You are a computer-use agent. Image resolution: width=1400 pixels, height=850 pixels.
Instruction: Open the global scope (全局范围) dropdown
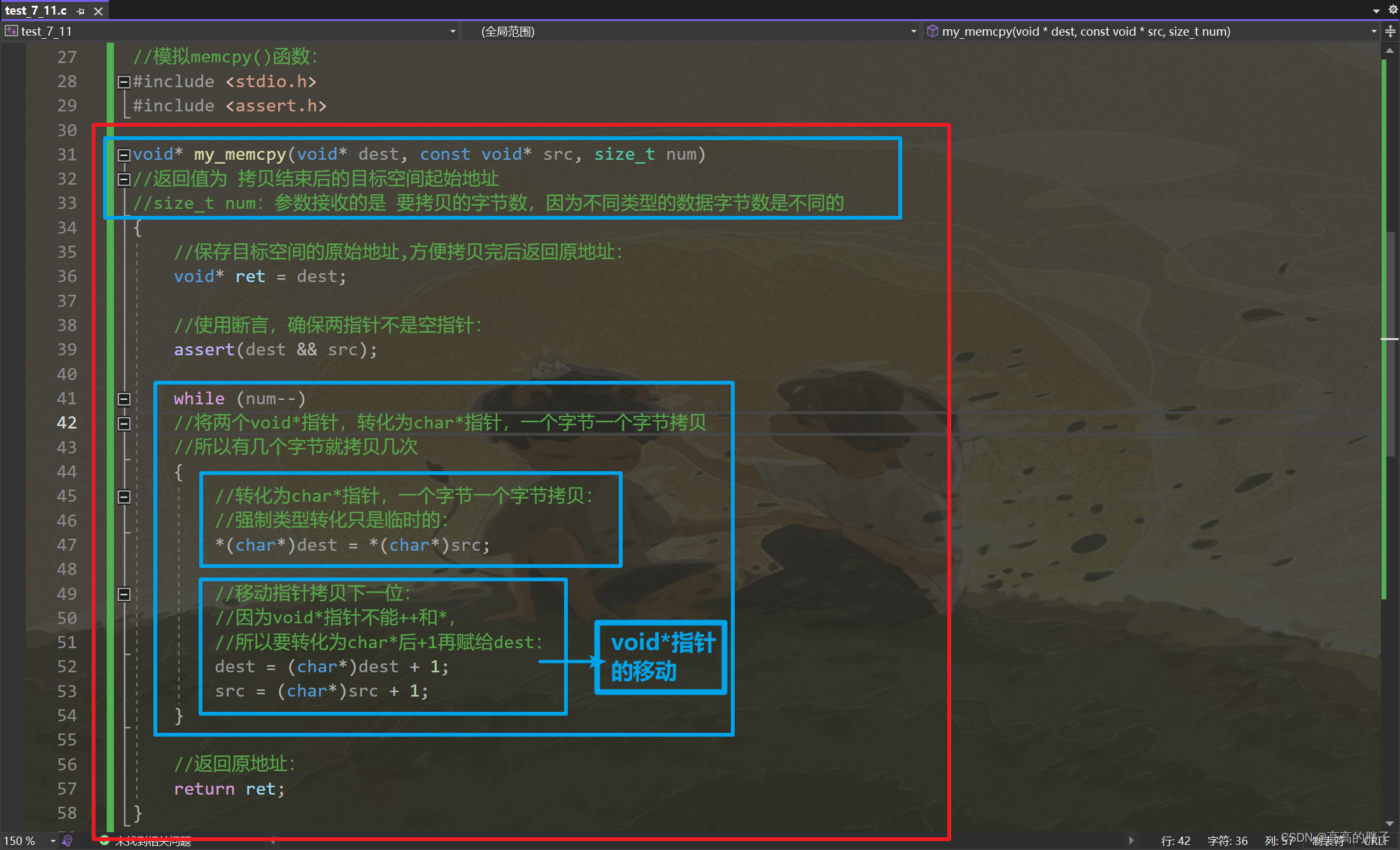tap(914, 31)
